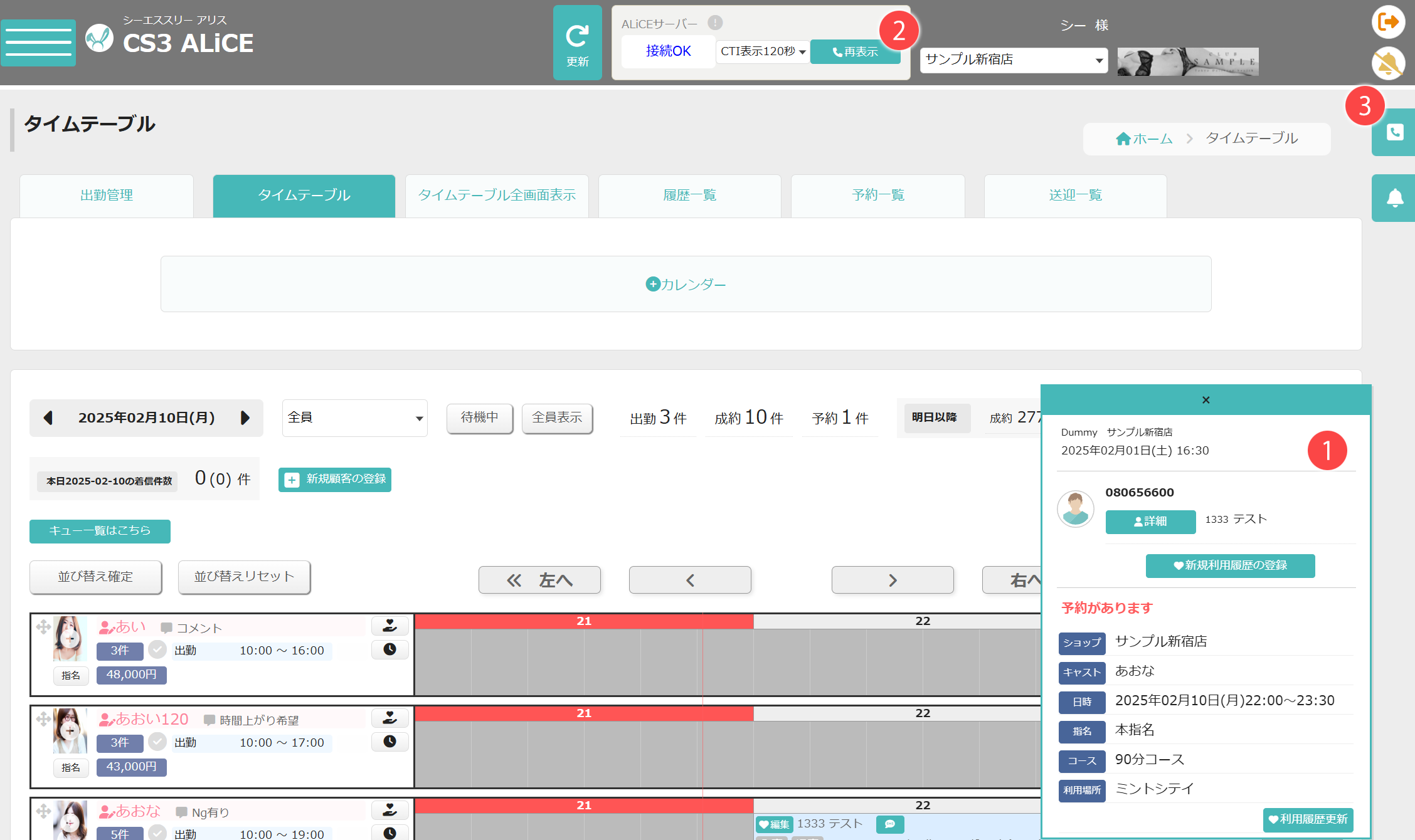Click the ALiCEサーバー info exclamation icon

tap(715, 23)
